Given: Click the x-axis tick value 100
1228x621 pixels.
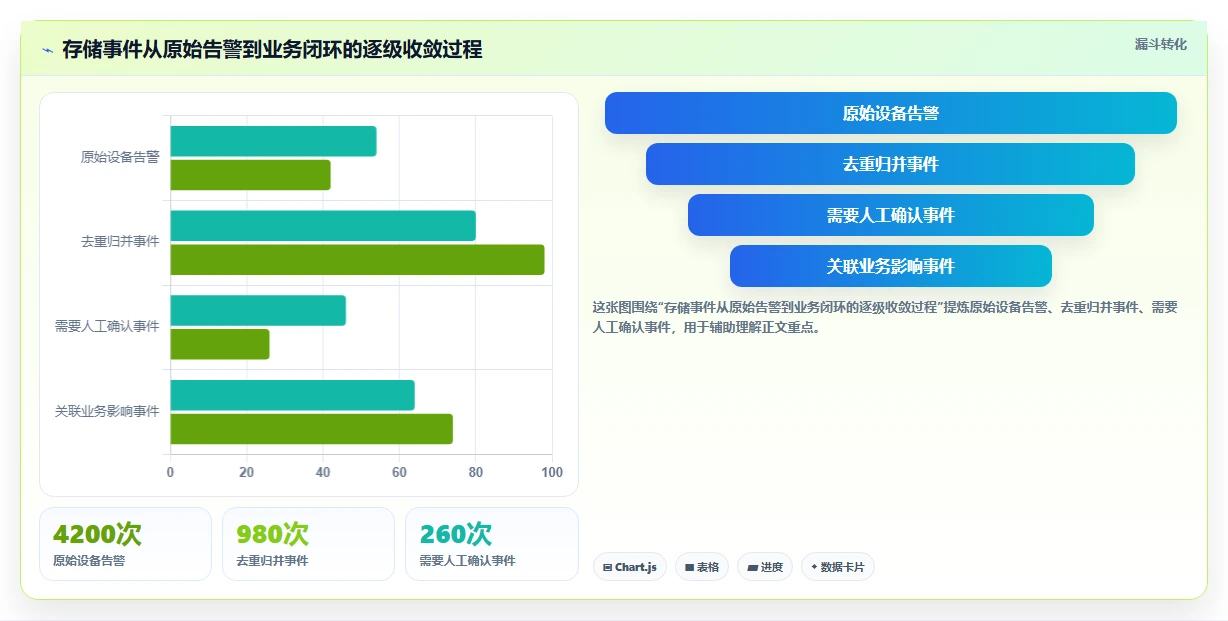Looking at the screenshot, I should (551, 472).
